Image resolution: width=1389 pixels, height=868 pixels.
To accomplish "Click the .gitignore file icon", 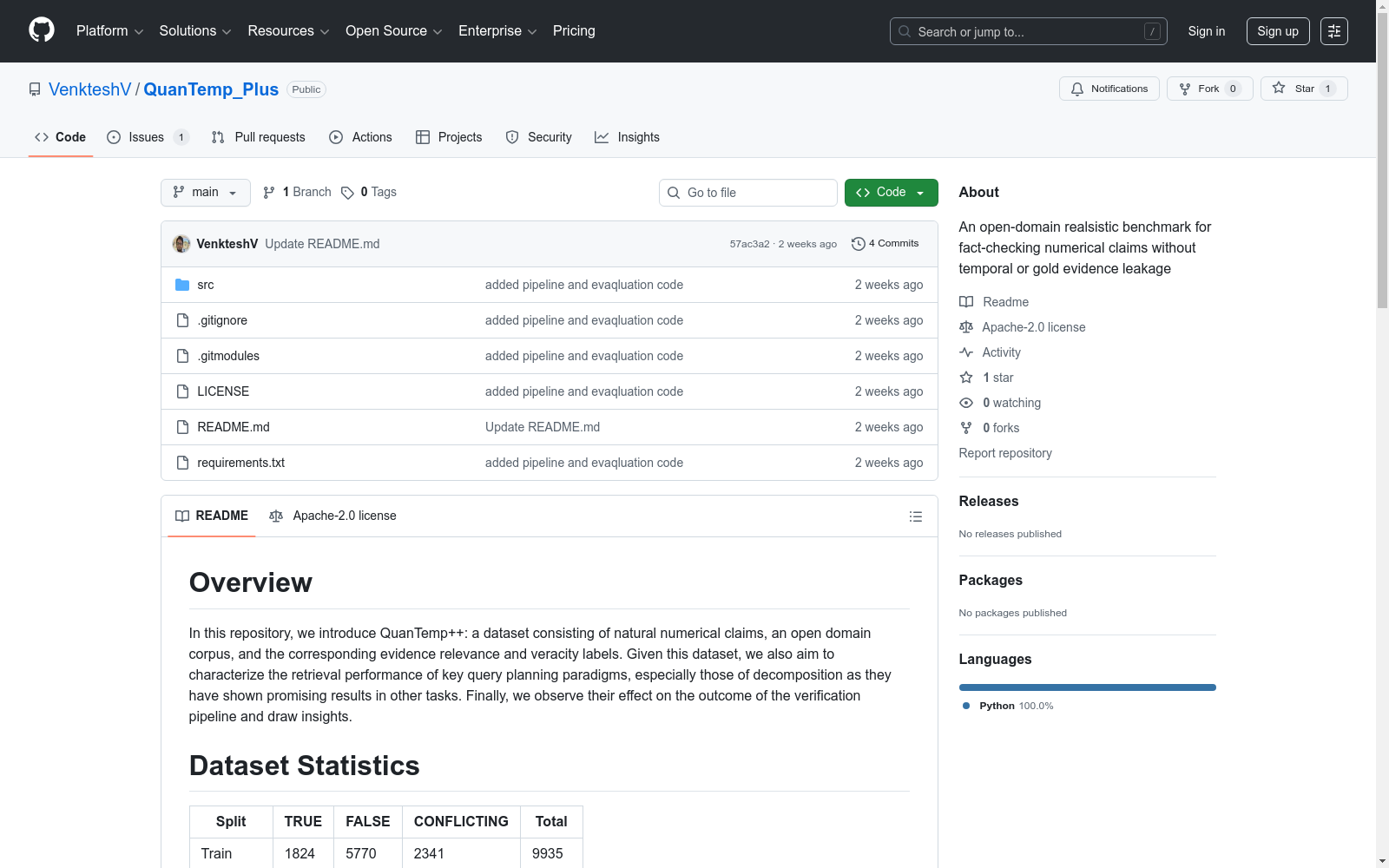I will [182, 320].
